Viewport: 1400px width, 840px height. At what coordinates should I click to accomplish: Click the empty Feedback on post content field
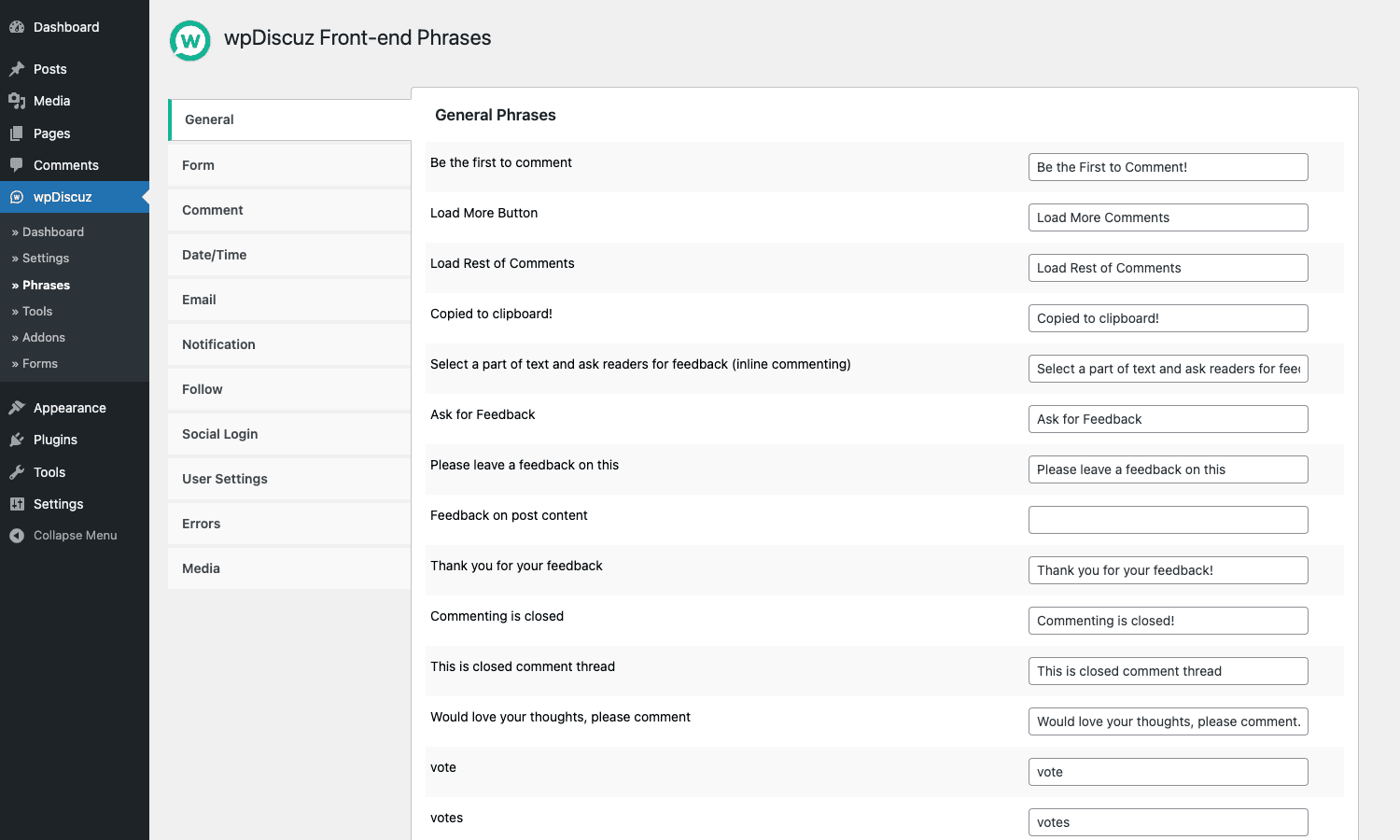click(x=1169, y=520)
